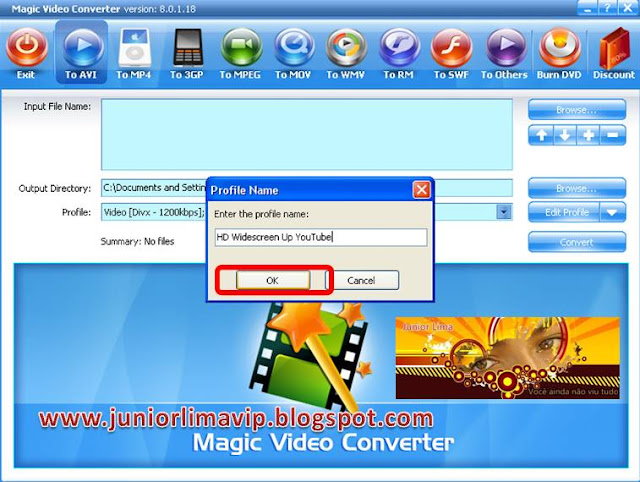Click the Edit Profile button
640x482 pixels.
point(564,212)
